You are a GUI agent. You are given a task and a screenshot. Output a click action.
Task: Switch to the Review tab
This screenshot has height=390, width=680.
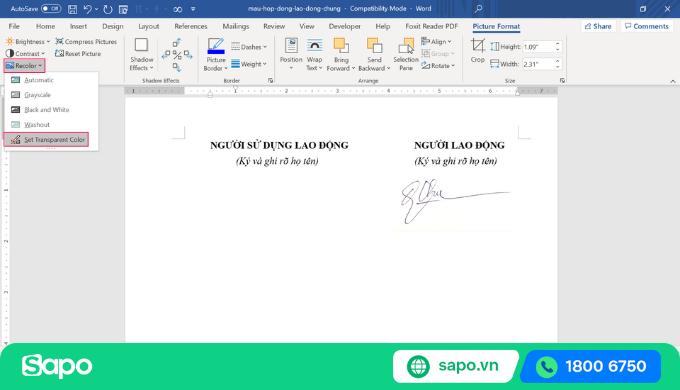tap(274, 26)
